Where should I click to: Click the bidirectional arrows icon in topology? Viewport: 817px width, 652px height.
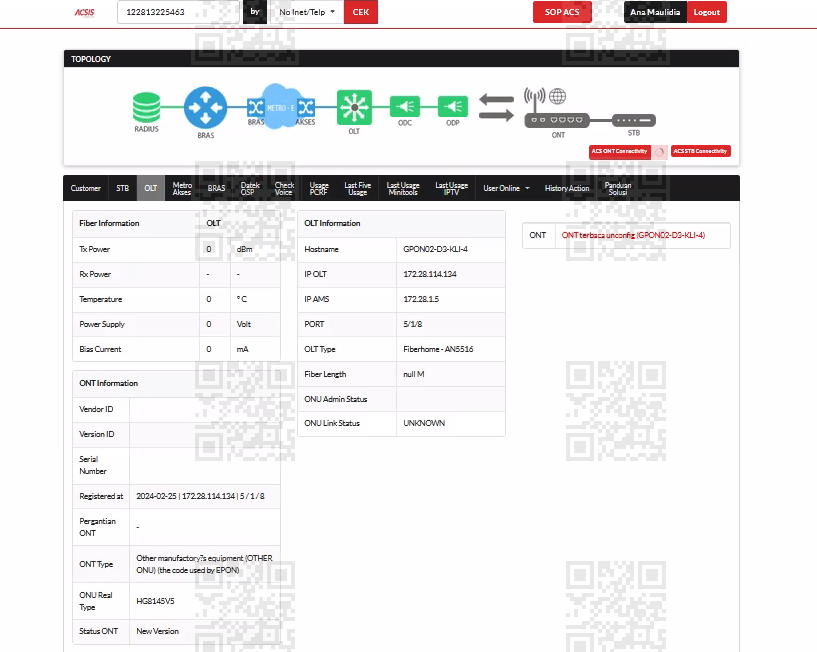point(496,107)
